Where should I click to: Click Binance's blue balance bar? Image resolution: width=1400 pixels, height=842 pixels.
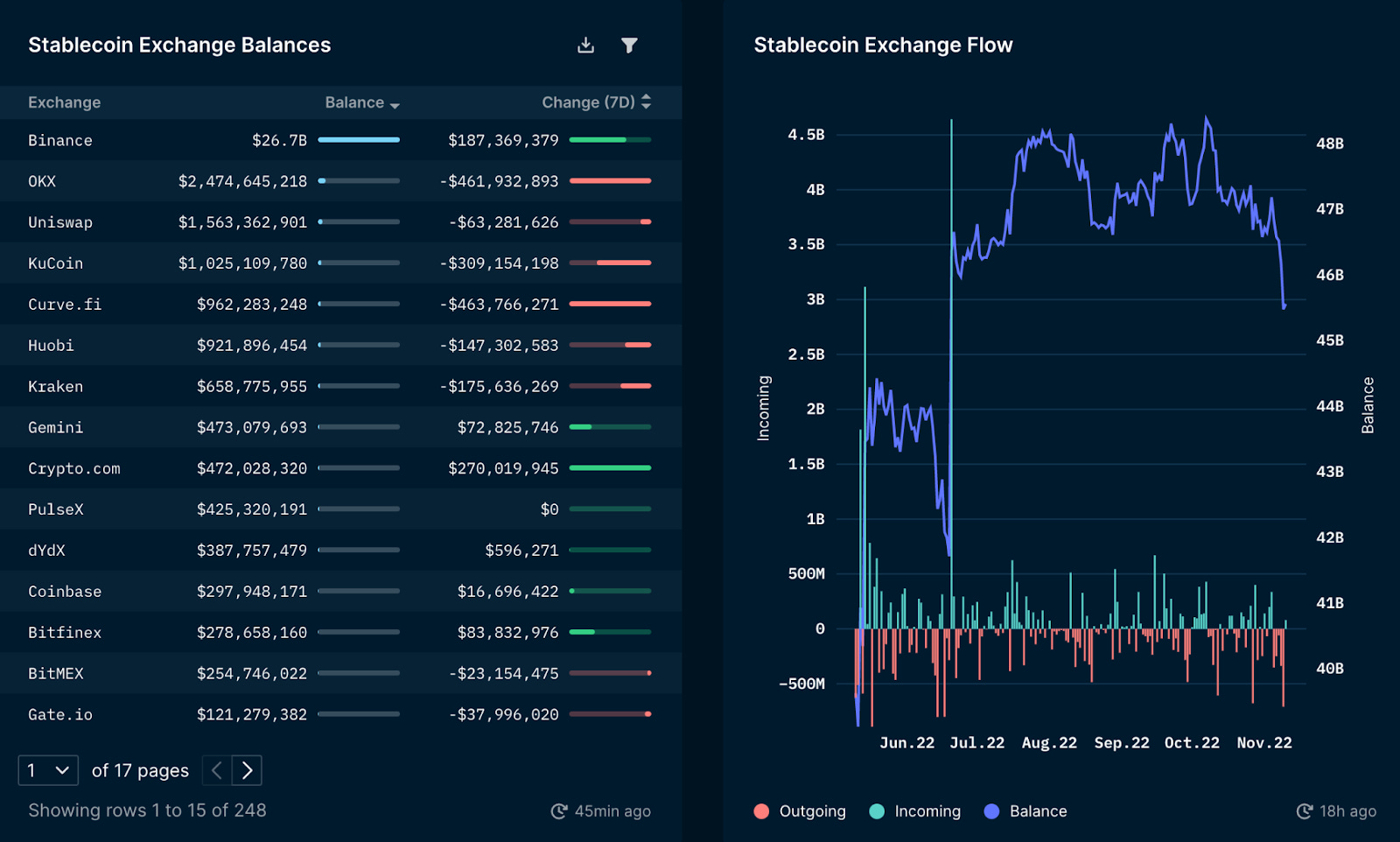[358, 140]
